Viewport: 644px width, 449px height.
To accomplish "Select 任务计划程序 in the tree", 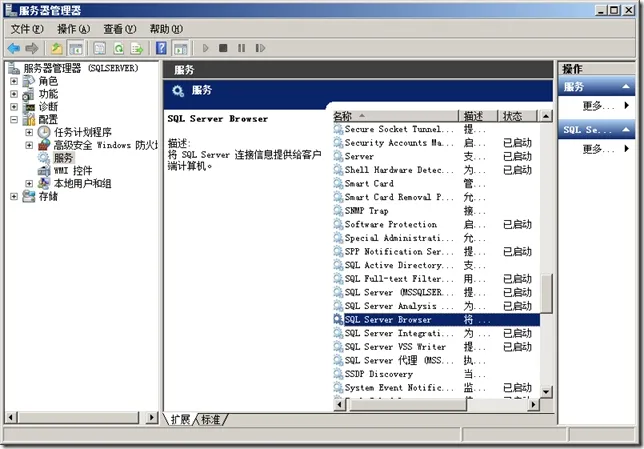I will [83, 132].
